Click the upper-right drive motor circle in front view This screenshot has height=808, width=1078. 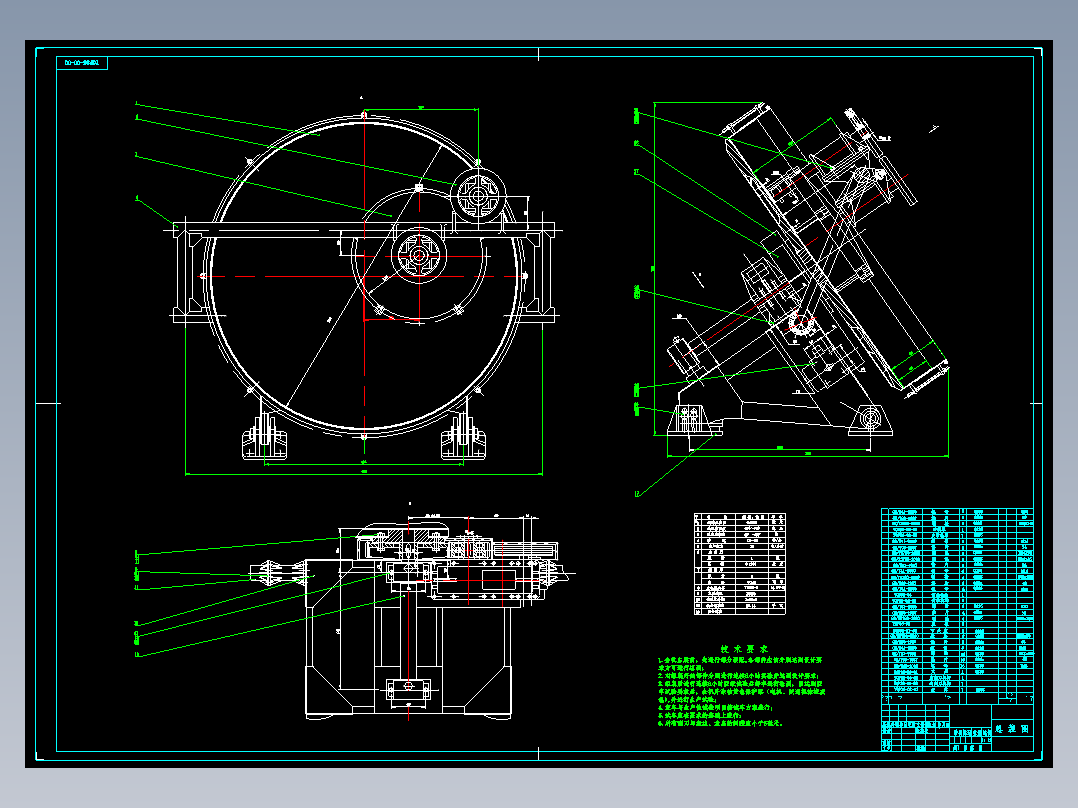click(478, 195)
